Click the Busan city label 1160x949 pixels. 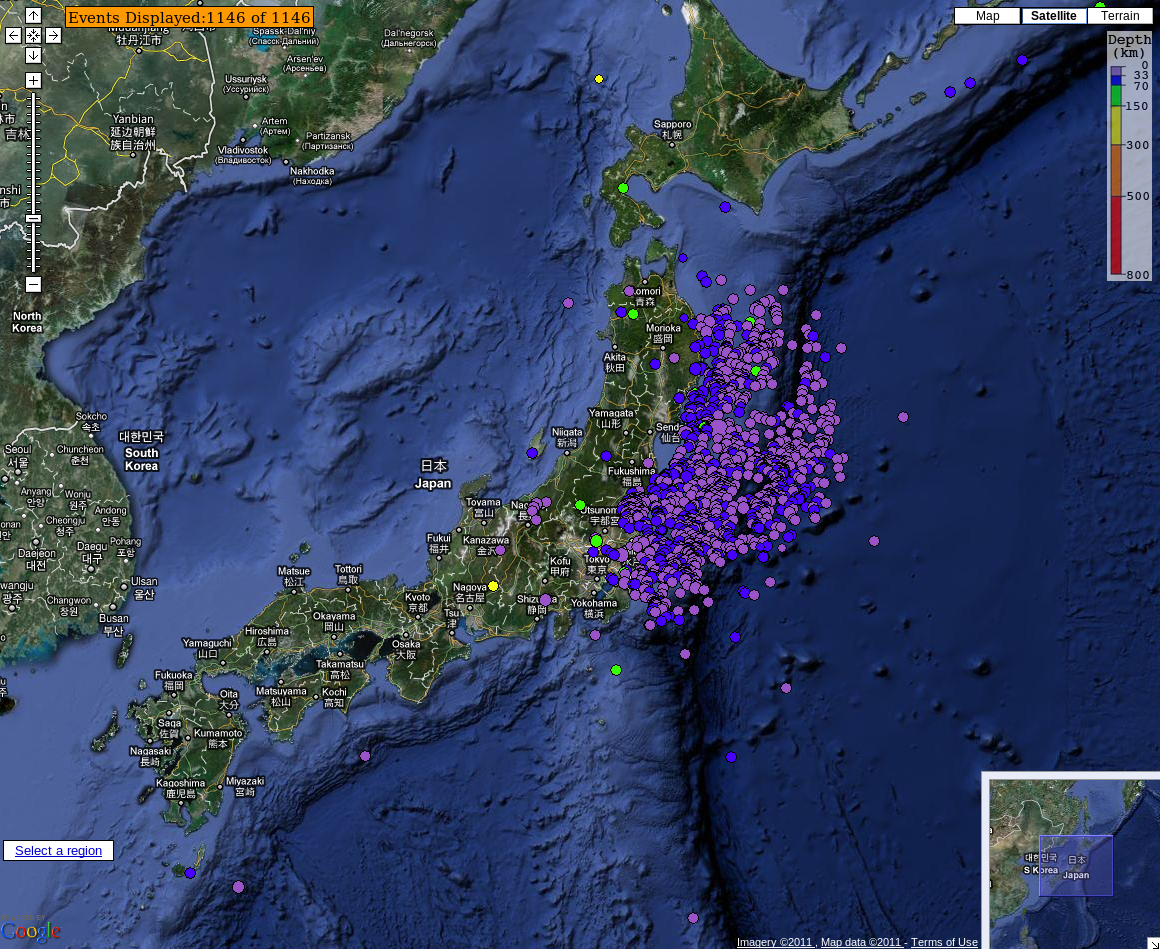click(x=113, y=624)
